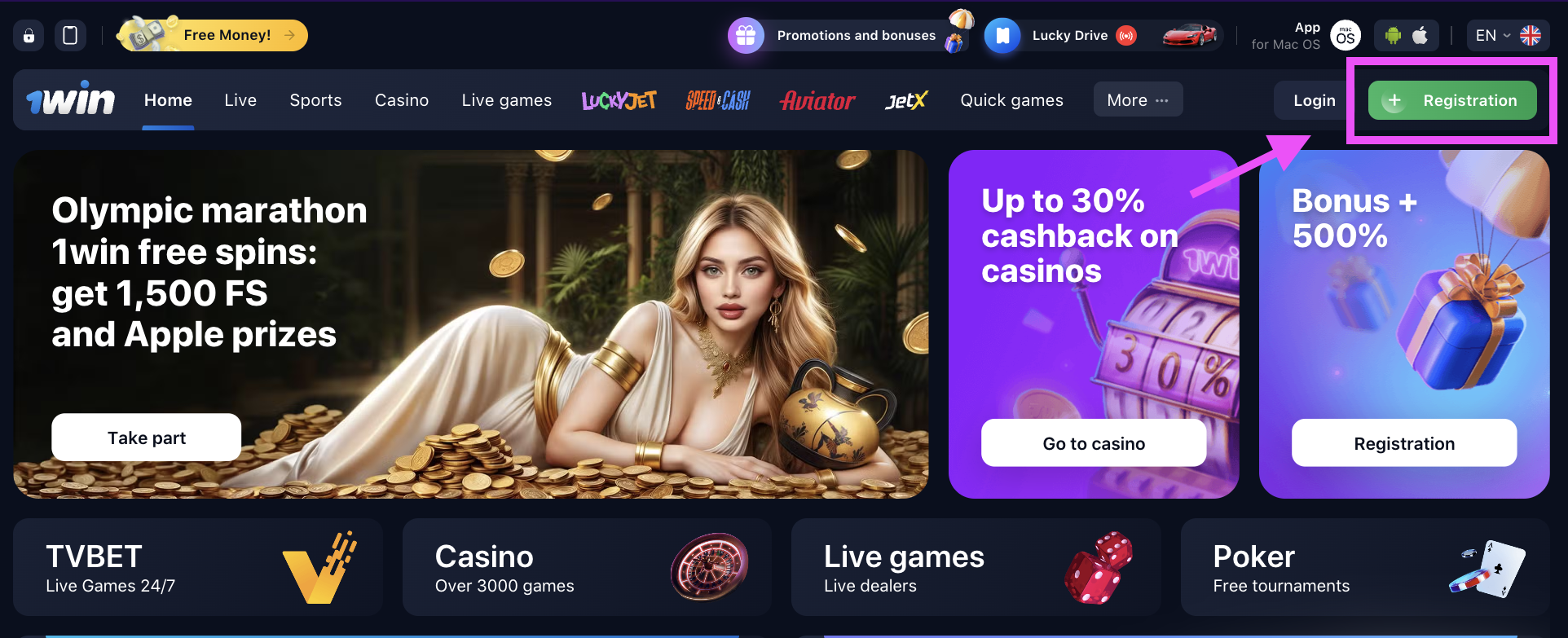Open the Aviator game logo
1568x638 pixels.
click(x=817, y=100)
